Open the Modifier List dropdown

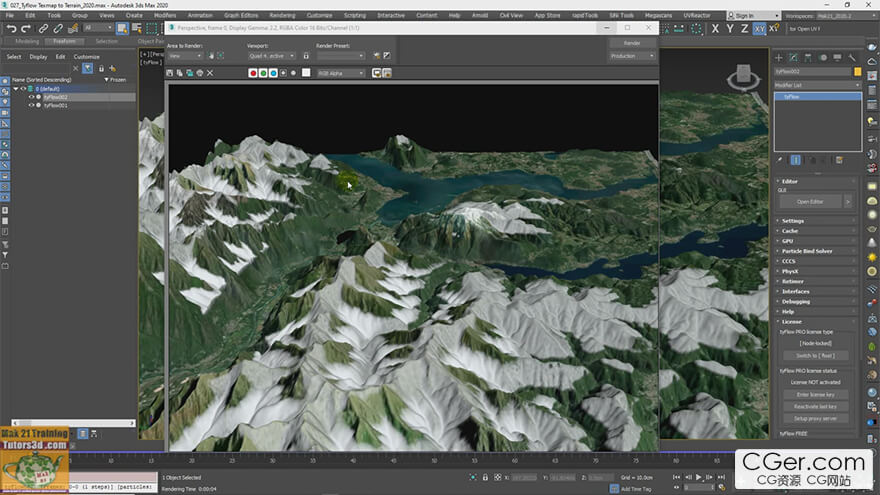pos(817,85)
